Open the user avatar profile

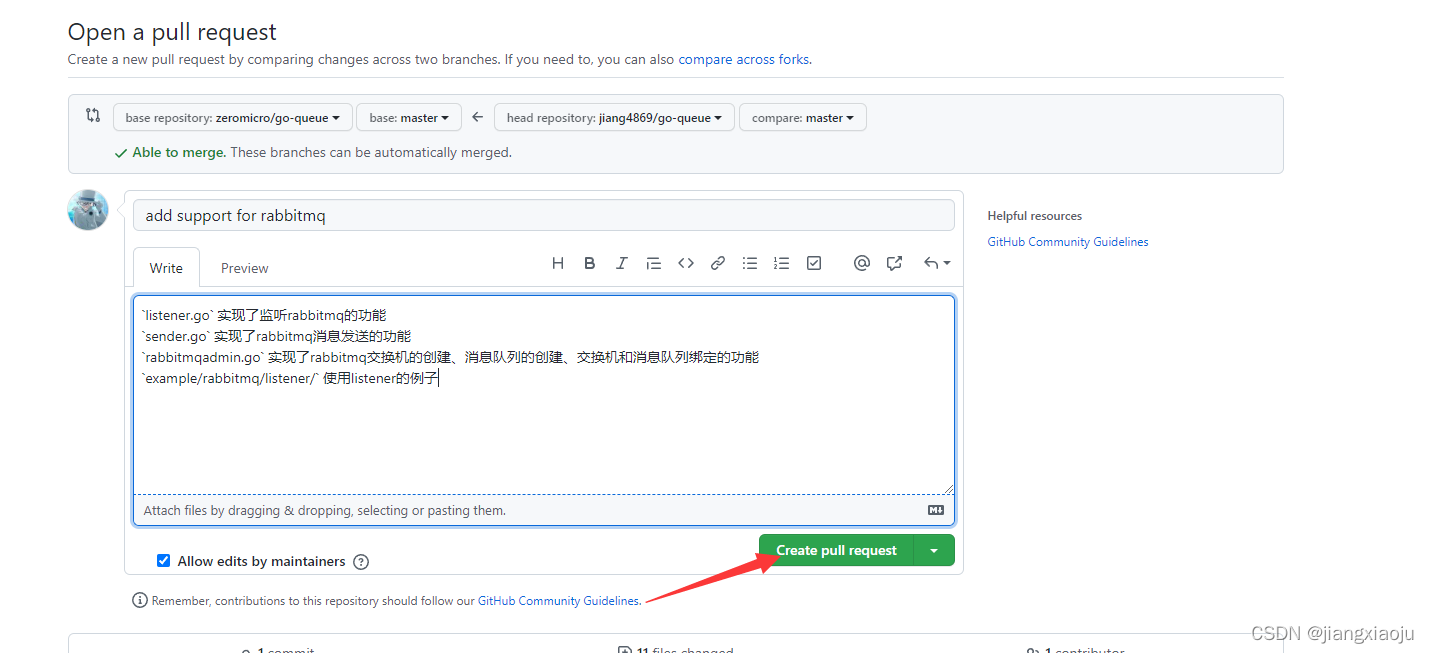tap(88, 209)
